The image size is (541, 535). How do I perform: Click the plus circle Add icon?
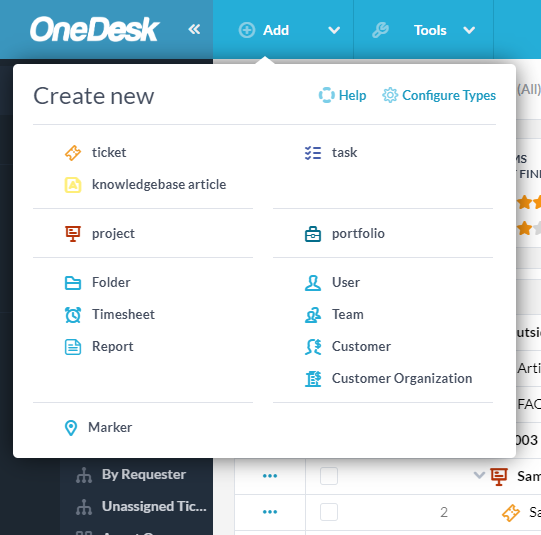tap(247, 30)
